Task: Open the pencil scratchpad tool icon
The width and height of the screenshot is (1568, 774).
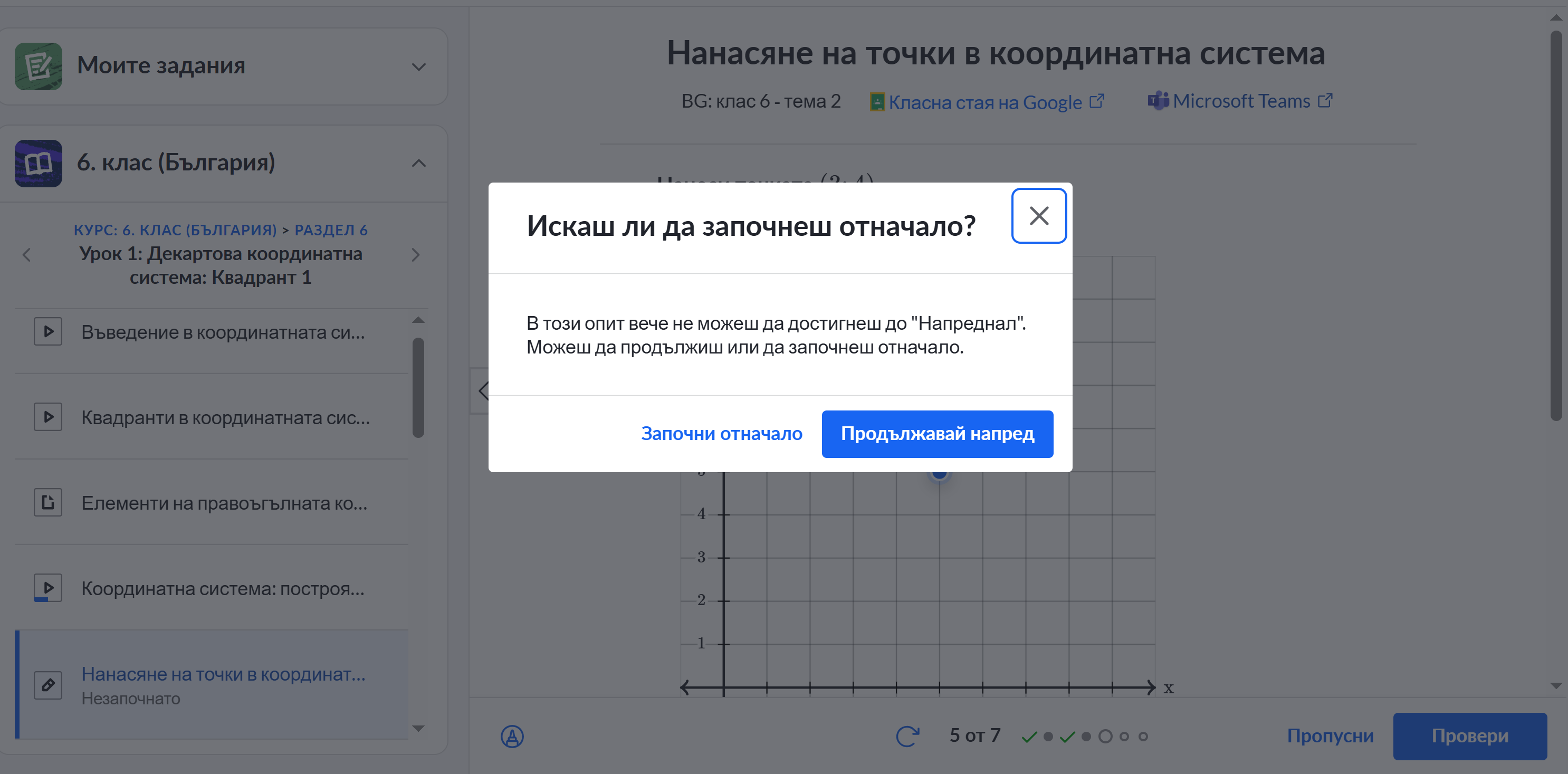Action: [x=512, y=736]
